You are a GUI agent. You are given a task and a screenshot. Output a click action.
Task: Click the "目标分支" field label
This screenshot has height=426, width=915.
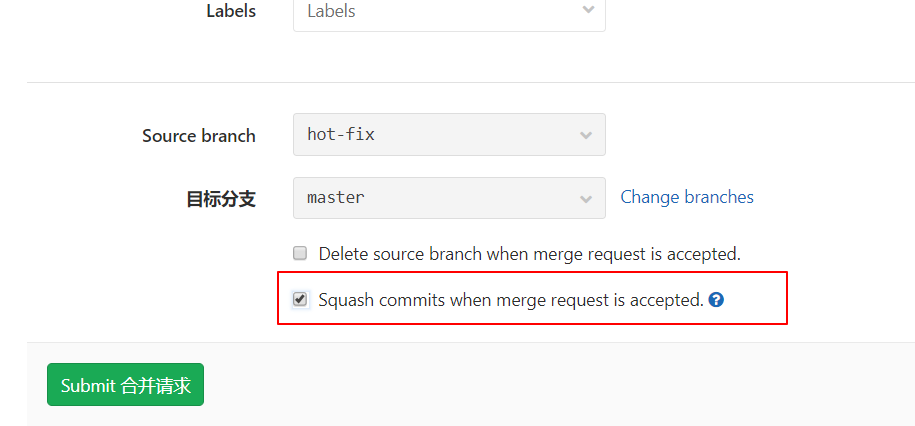[221, 199]
